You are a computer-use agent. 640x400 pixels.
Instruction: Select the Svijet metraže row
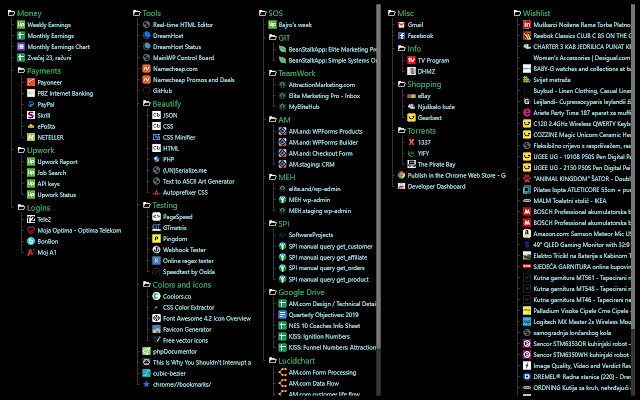[547, 80]
